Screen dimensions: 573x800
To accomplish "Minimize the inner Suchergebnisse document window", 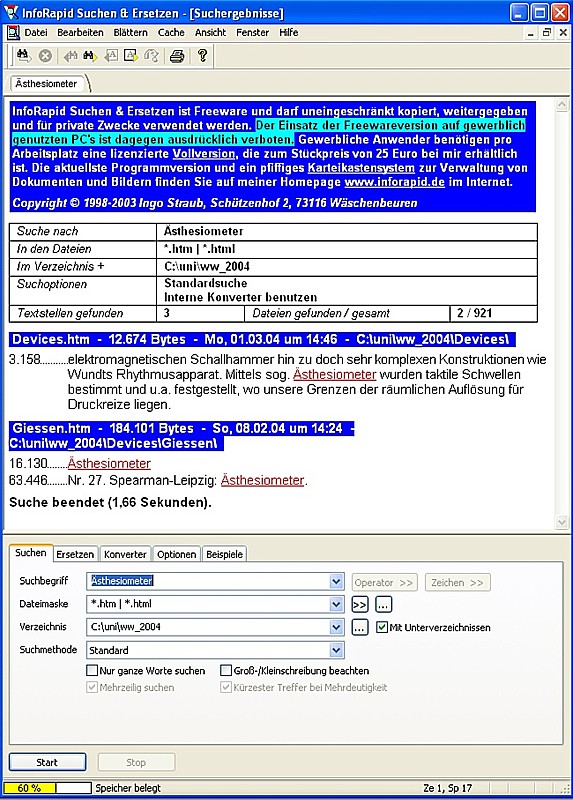I will point(531,33).
